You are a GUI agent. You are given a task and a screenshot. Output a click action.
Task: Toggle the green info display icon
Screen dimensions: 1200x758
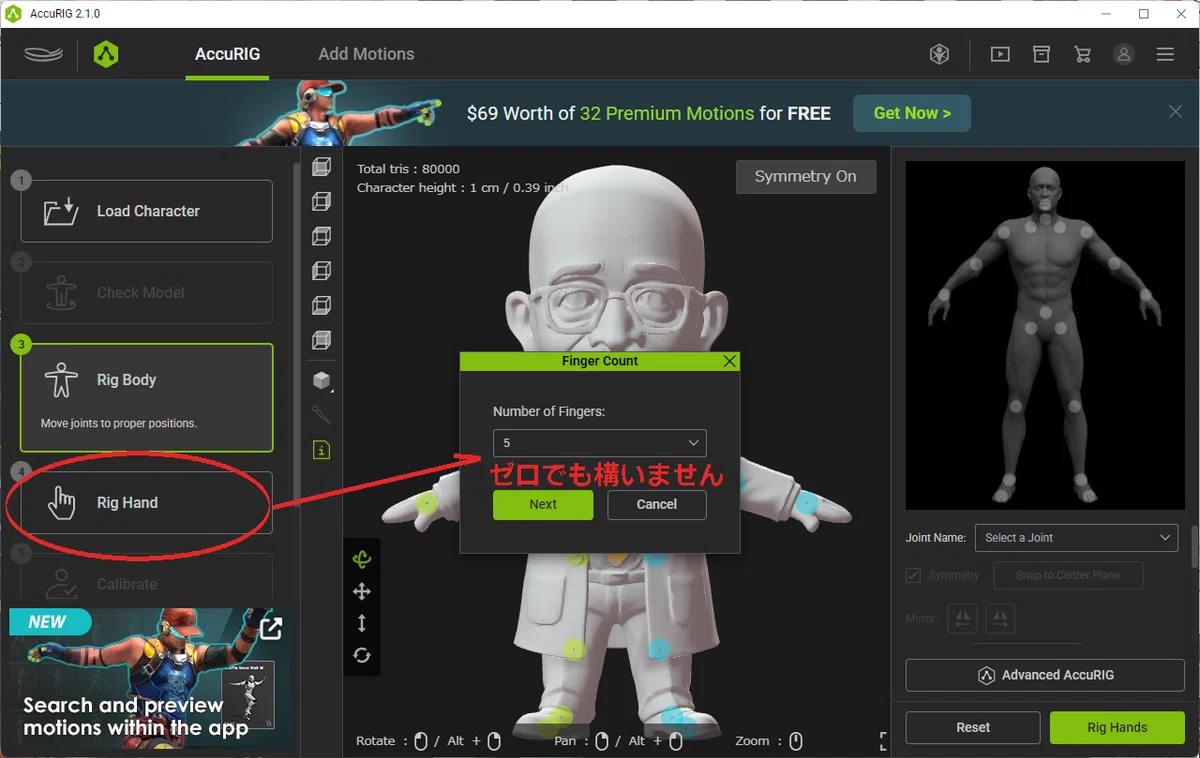321,450
